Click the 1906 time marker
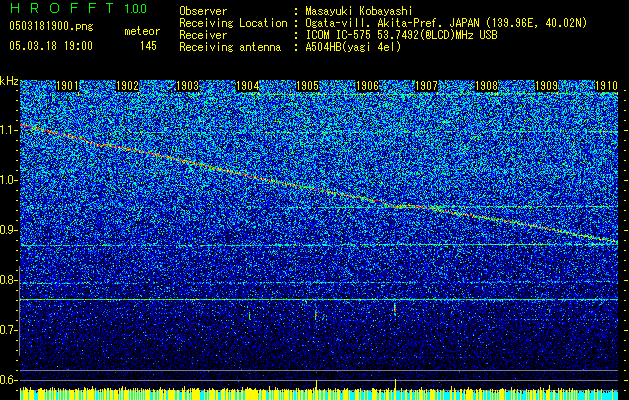629x400 pixels. [367, 86]
